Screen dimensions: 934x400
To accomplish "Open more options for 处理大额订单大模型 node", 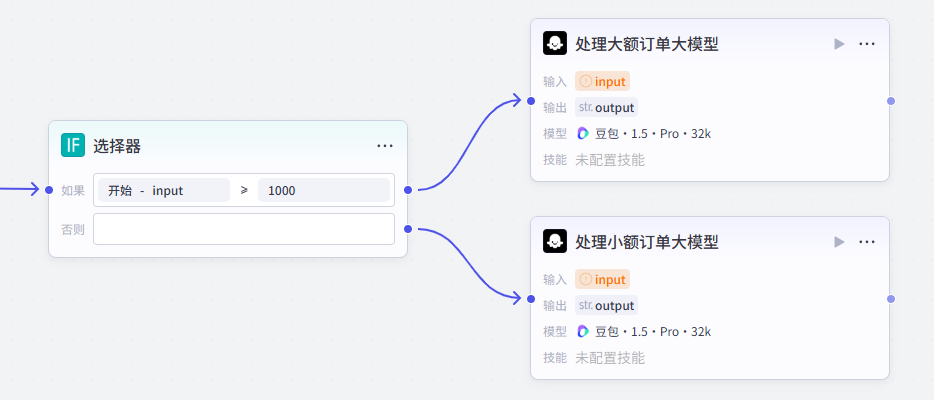I will [867, 44].
